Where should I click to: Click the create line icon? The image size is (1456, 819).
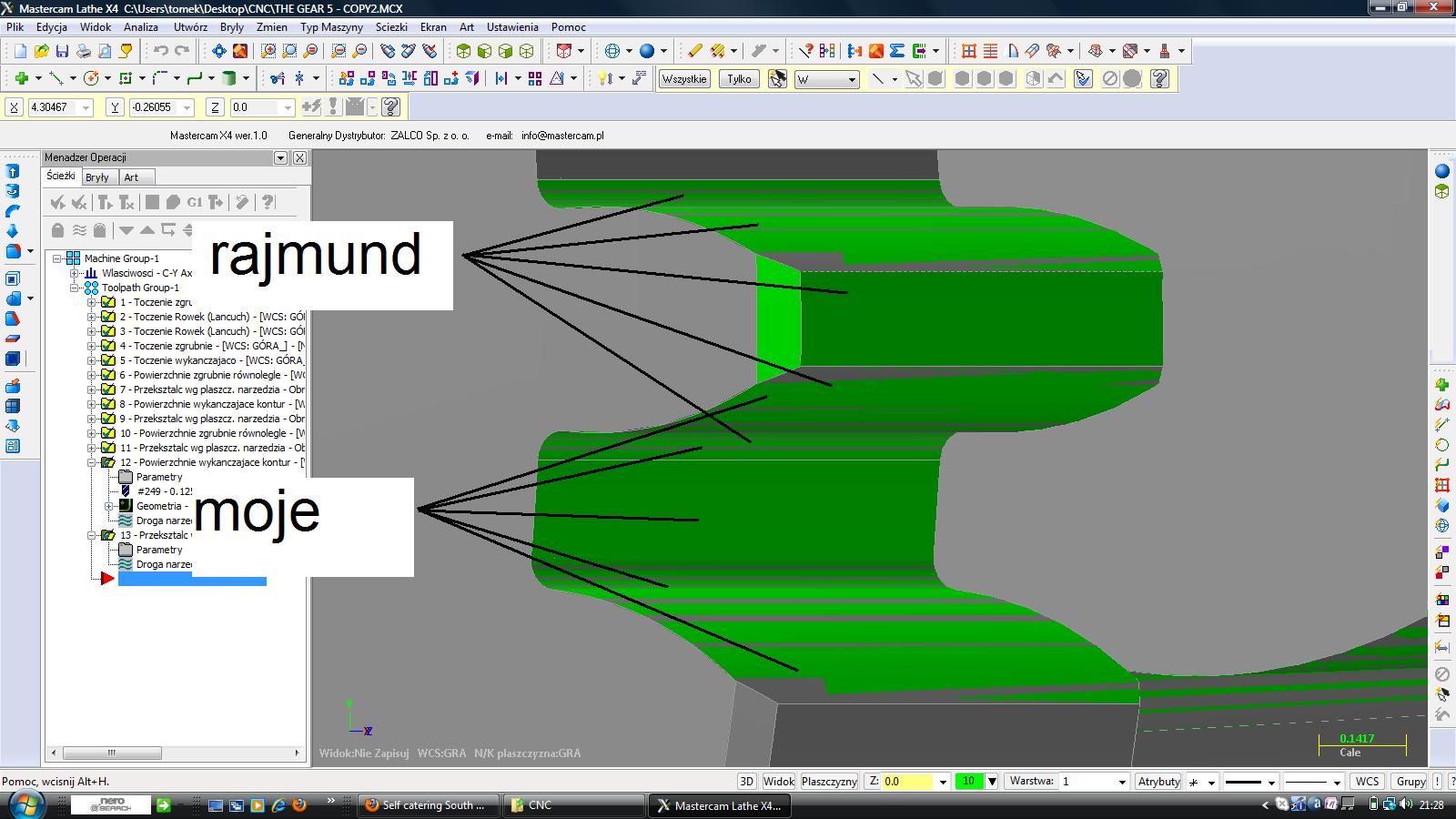pos(56,78)
